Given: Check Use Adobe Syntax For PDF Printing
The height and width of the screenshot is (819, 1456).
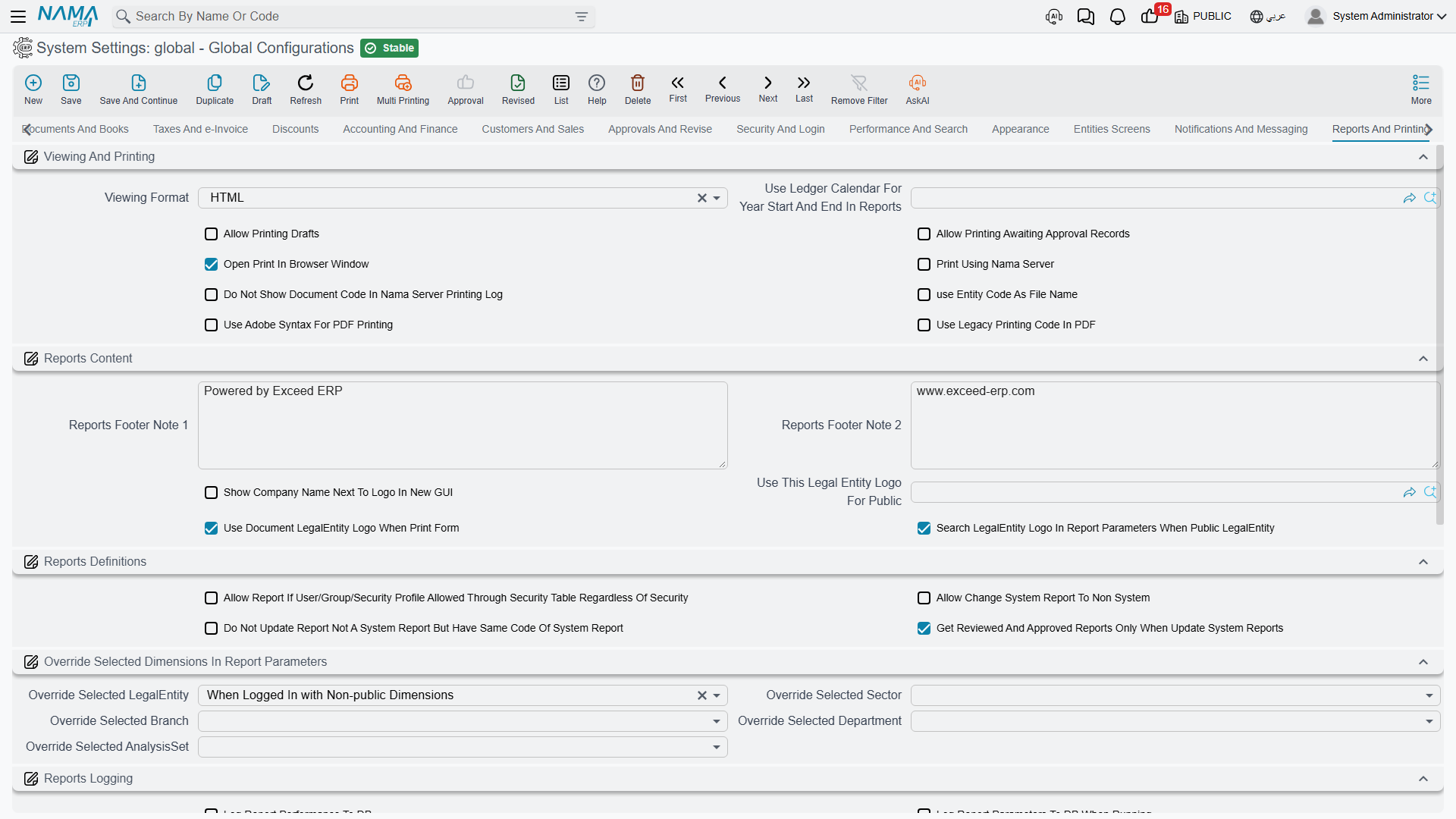Looking at the screenshot, I should click(212, 325).
